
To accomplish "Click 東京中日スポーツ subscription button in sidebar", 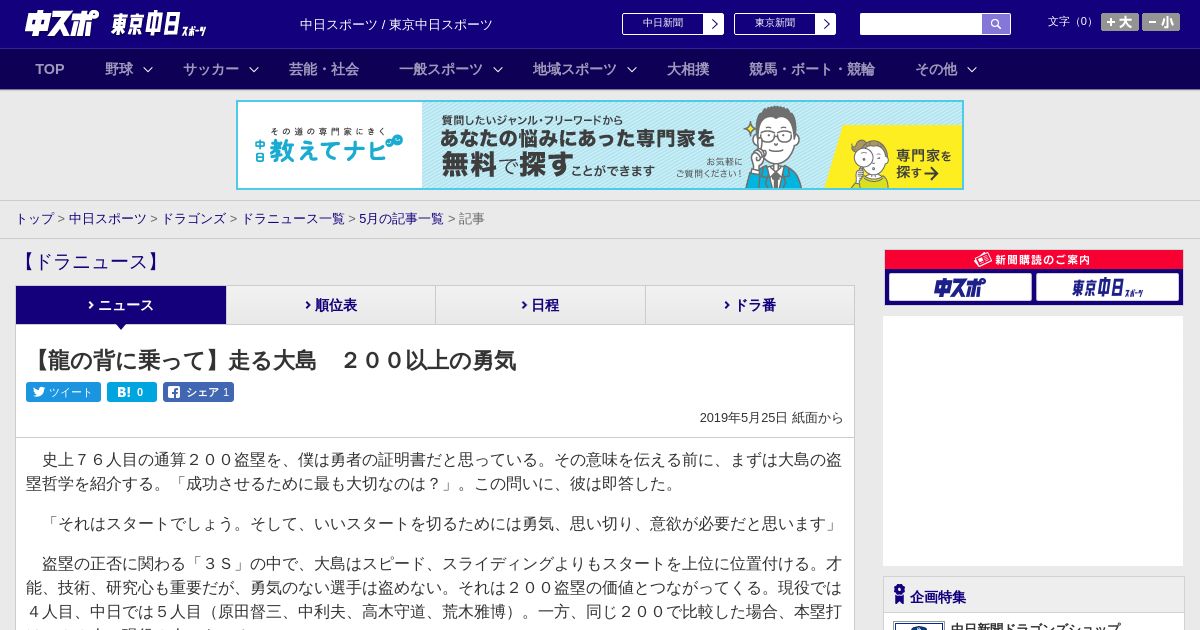I will pyautogui.click(x=1107, y=287).
